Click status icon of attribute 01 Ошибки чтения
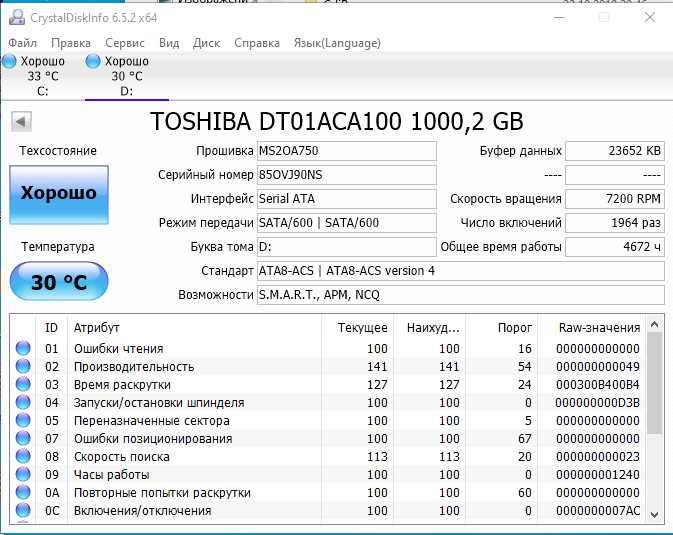 (23, 348)
